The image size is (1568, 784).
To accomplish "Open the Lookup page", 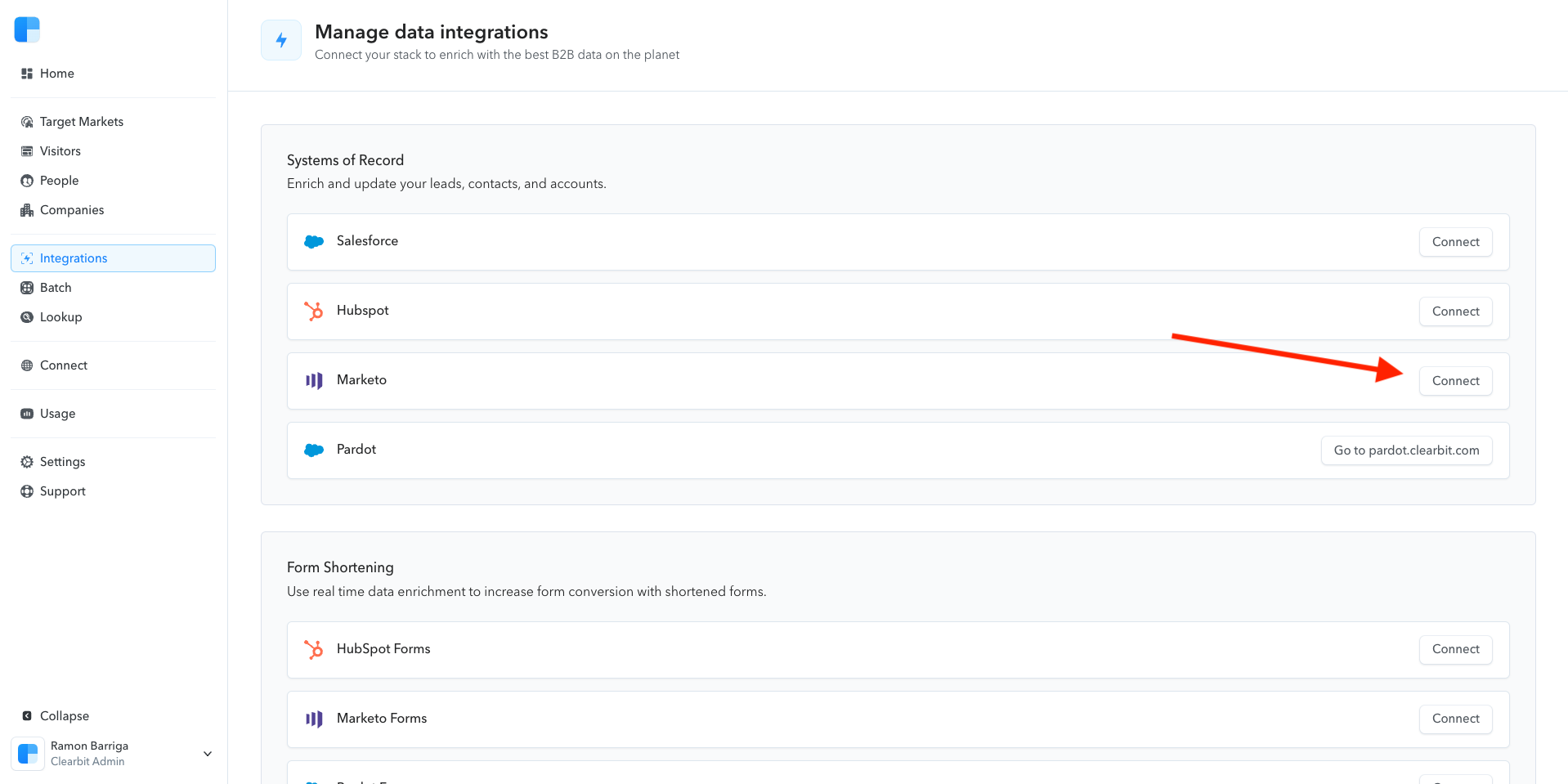I will point(113,317).
